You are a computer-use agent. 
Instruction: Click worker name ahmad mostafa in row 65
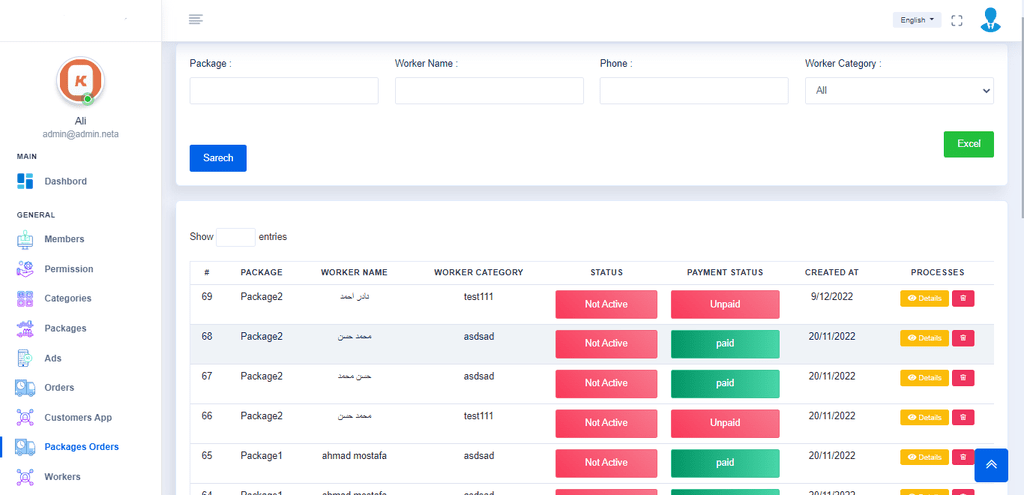click(354, 456)
